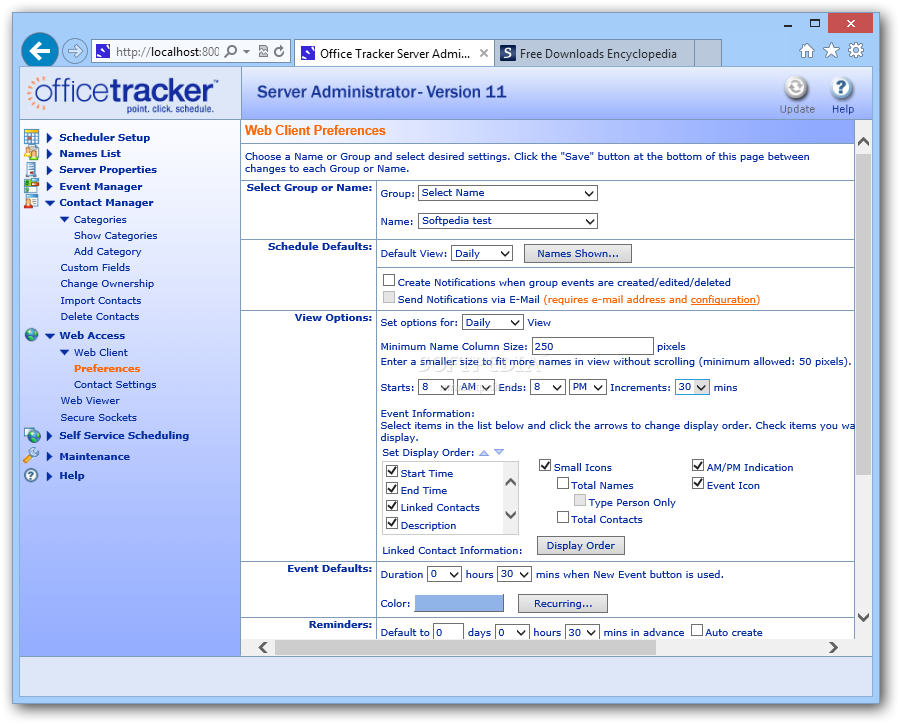Viewport: 900px width, 724px height.
Task: Click the Maintenance wrench icon
Action: point(31,455)
